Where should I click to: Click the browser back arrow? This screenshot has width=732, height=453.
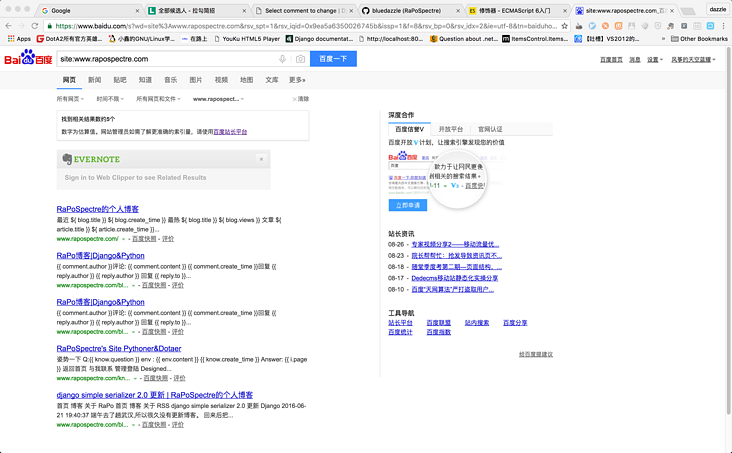pos(8,25)
